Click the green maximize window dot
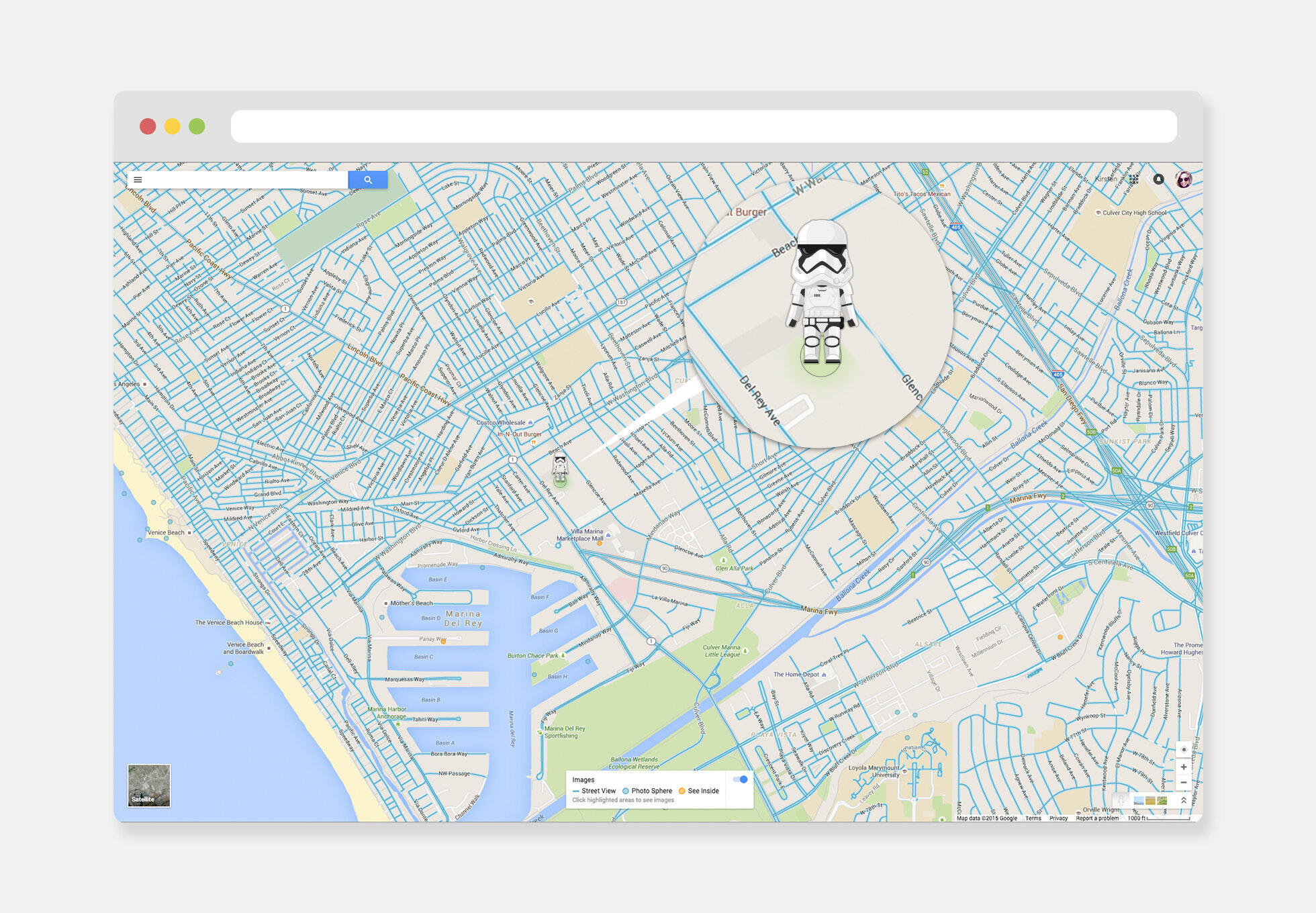Screen dimensions: 1316x913 (x=197, y=126)
